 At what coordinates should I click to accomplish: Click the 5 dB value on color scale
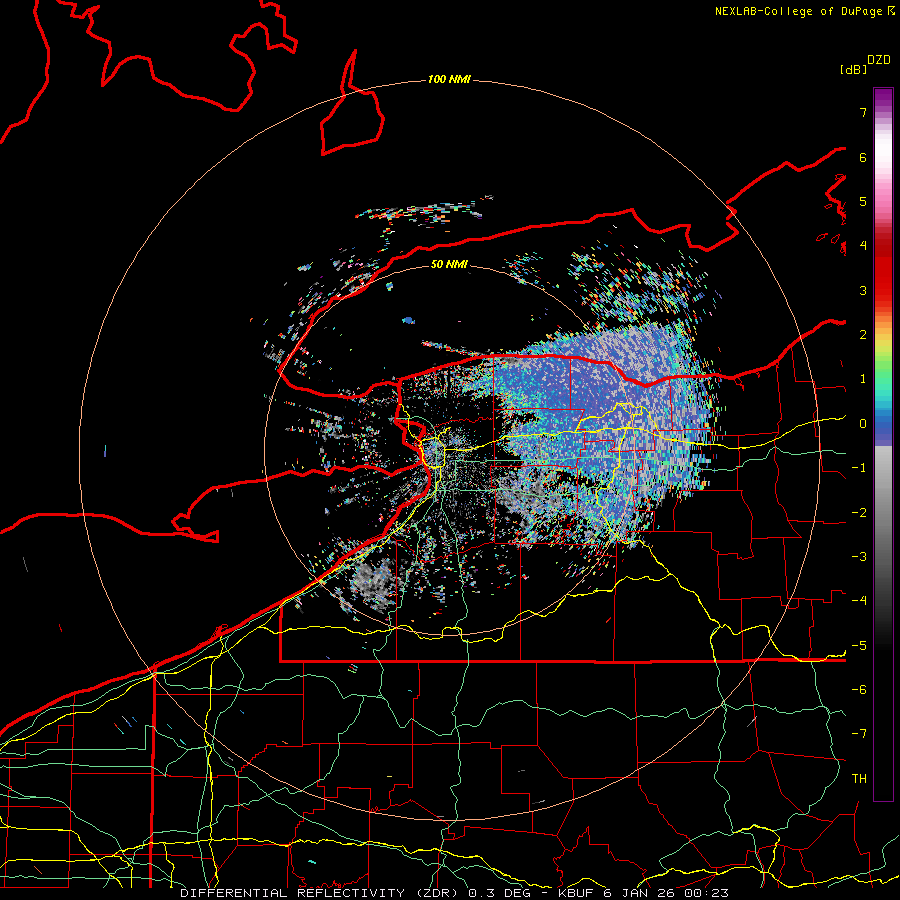(863, 201)
